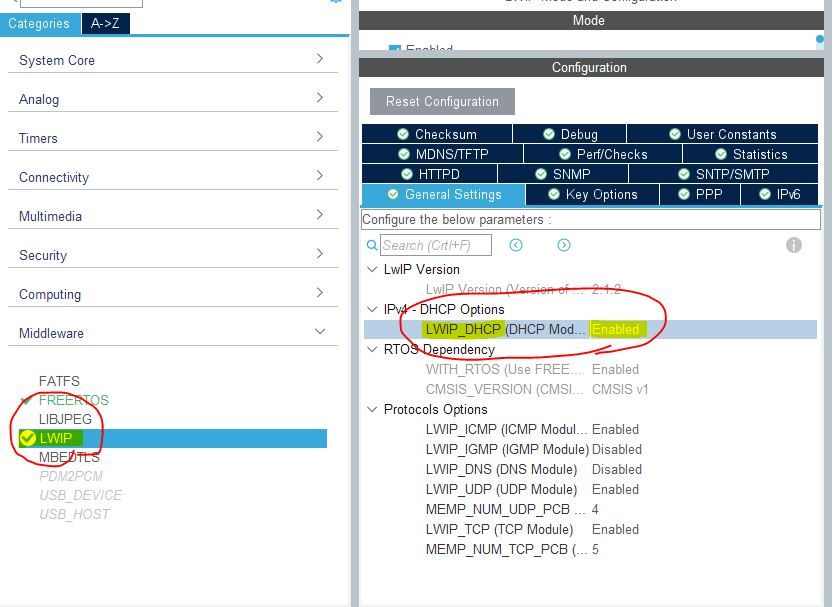Edit the MEMP_NUM_UDP_PCB value 4
Viewport: 839px width, 607px height.
click(595, 509)
